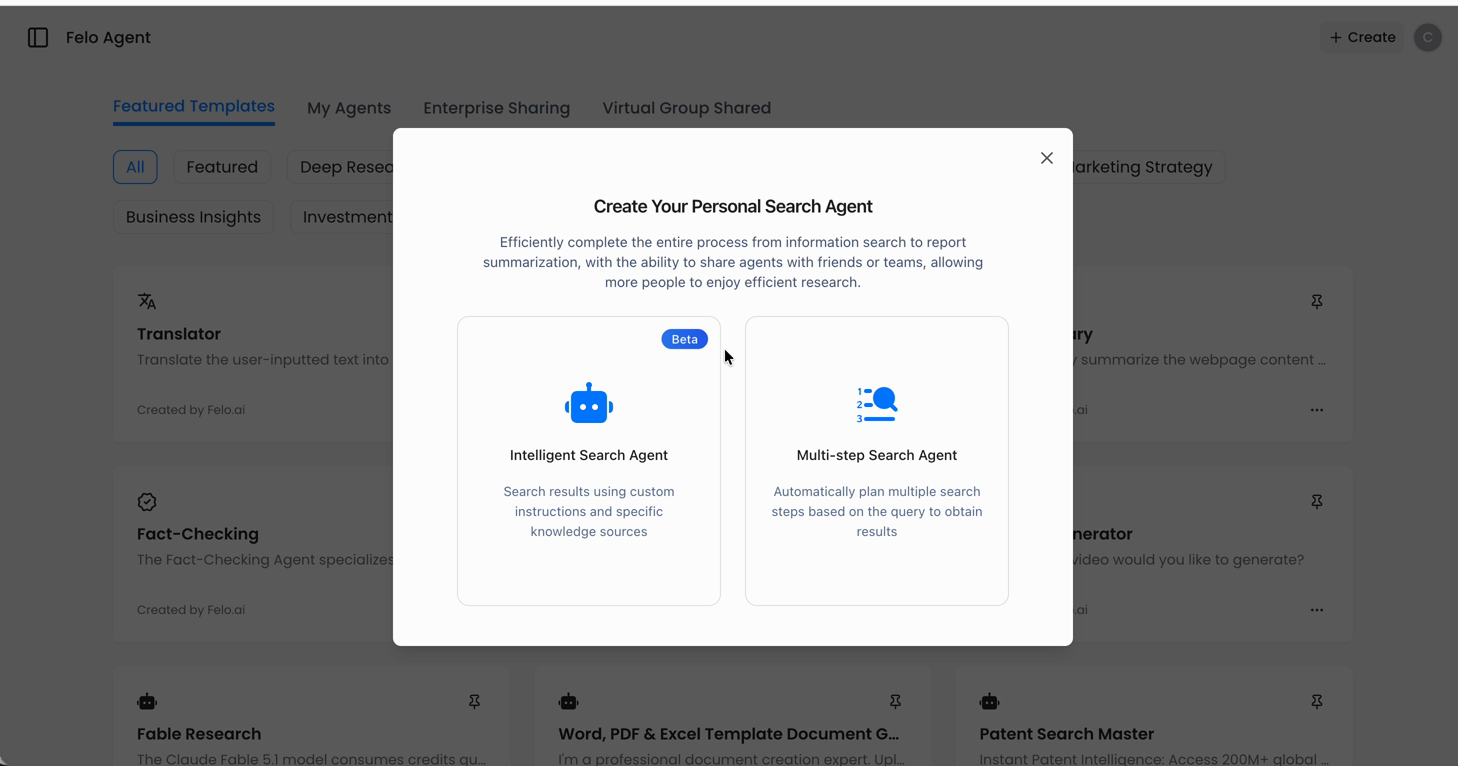This screenshot has width=1458, height=766.
Task: Switch to My Agents tab
Action: (349, 108)
